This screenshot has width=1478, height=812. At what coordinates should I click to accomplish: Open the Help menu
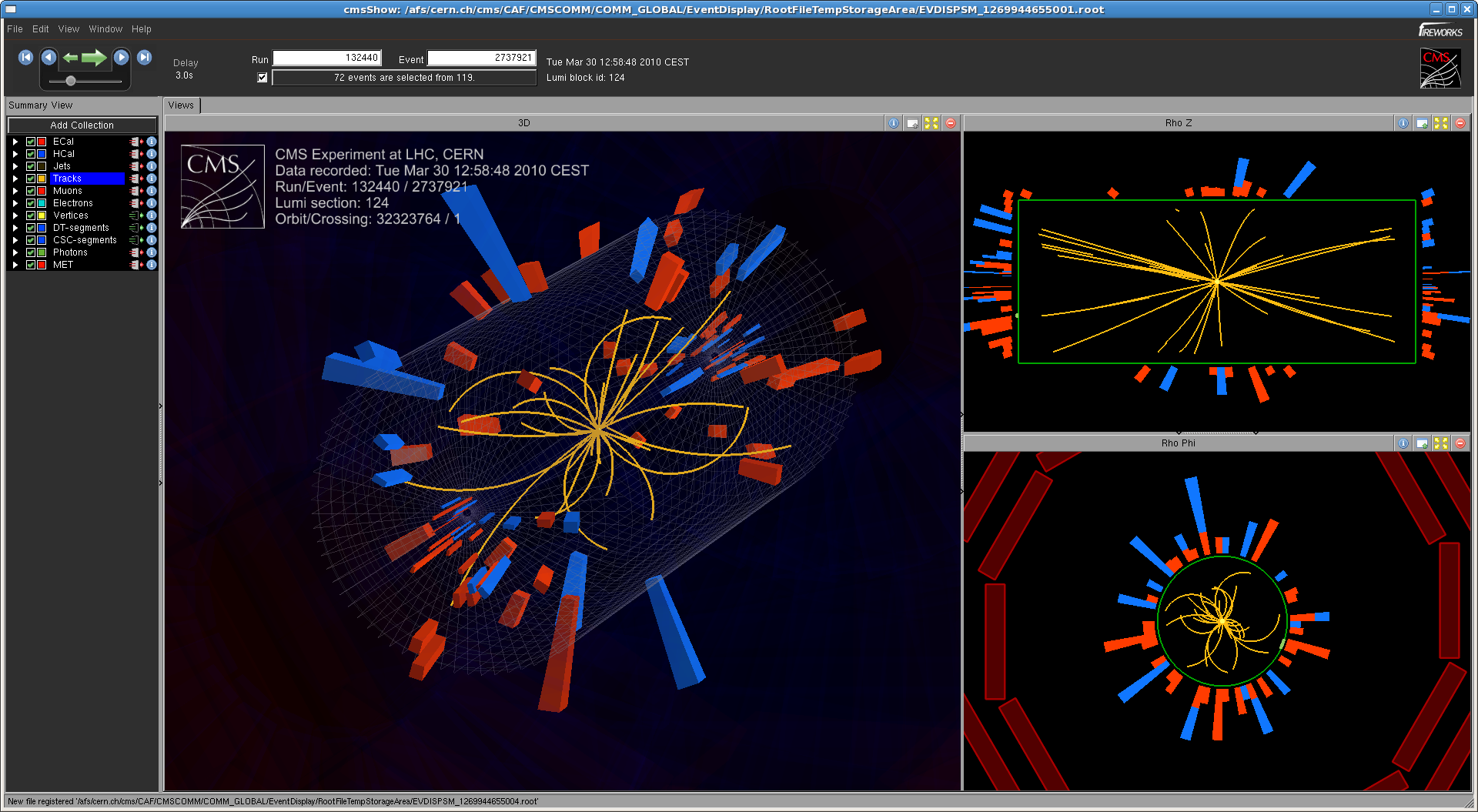point(141,29)
